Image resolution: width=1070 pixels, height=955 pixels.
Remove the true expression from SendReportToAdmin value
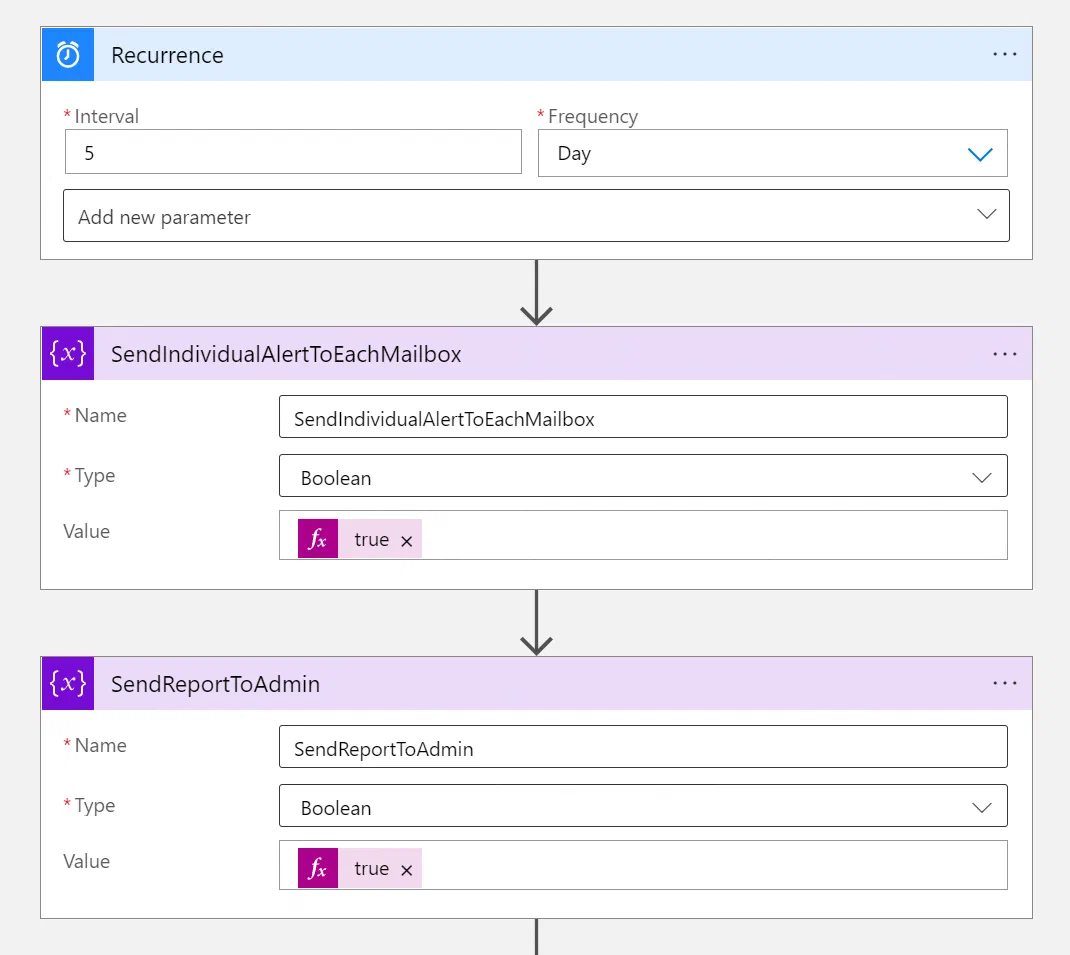(x=407, y=870)
